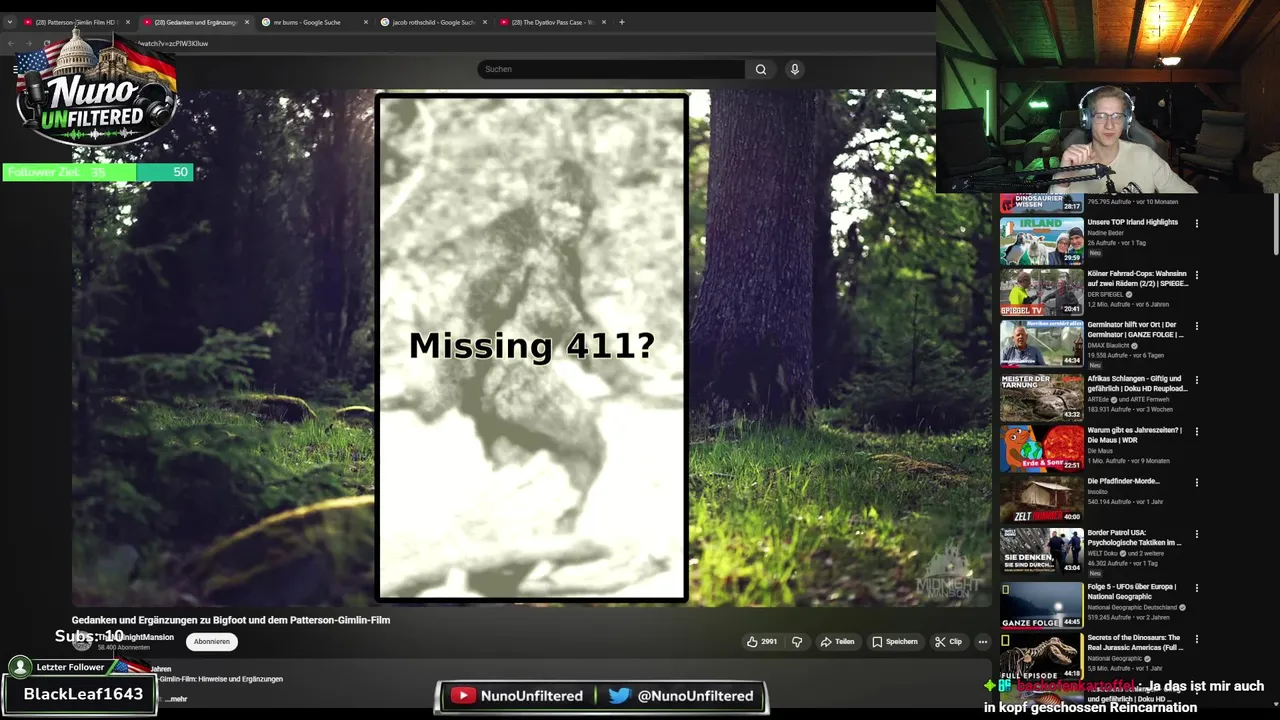This screenshot has height=720, width=1280.
Task: Open Kölner Fahrrad-Cops SPIEGEL TV thumbnail
Action: click(1041, 292)
